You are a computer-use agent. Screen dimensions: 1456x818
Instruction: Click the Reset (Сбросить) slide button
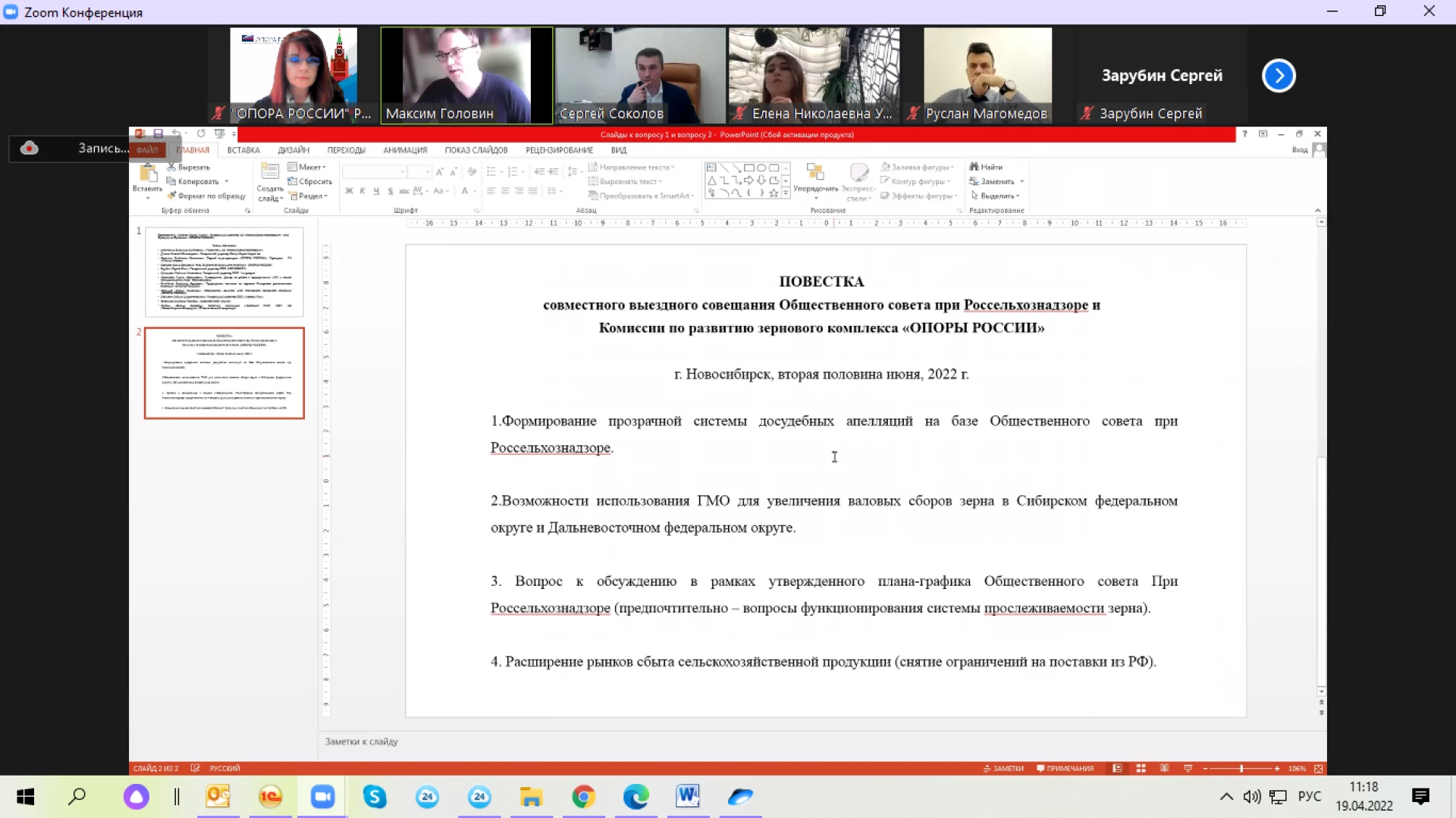tap(310, 181)
